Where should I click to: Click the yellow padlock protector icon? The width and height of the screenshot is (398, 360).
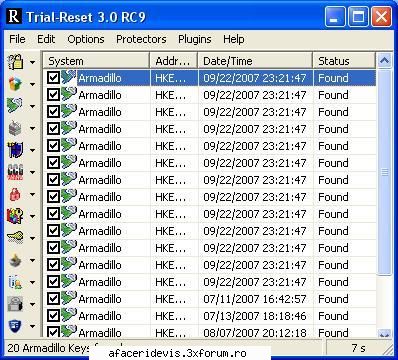[15, 62]
